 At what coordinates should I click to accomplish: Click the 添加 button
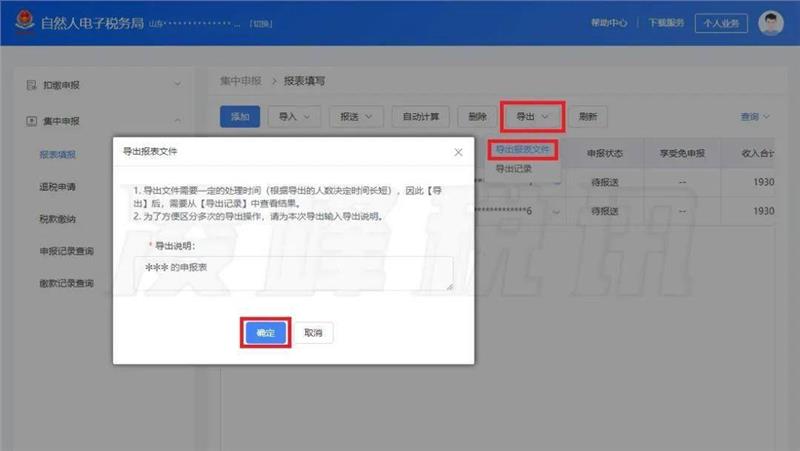tap(240, 117)
